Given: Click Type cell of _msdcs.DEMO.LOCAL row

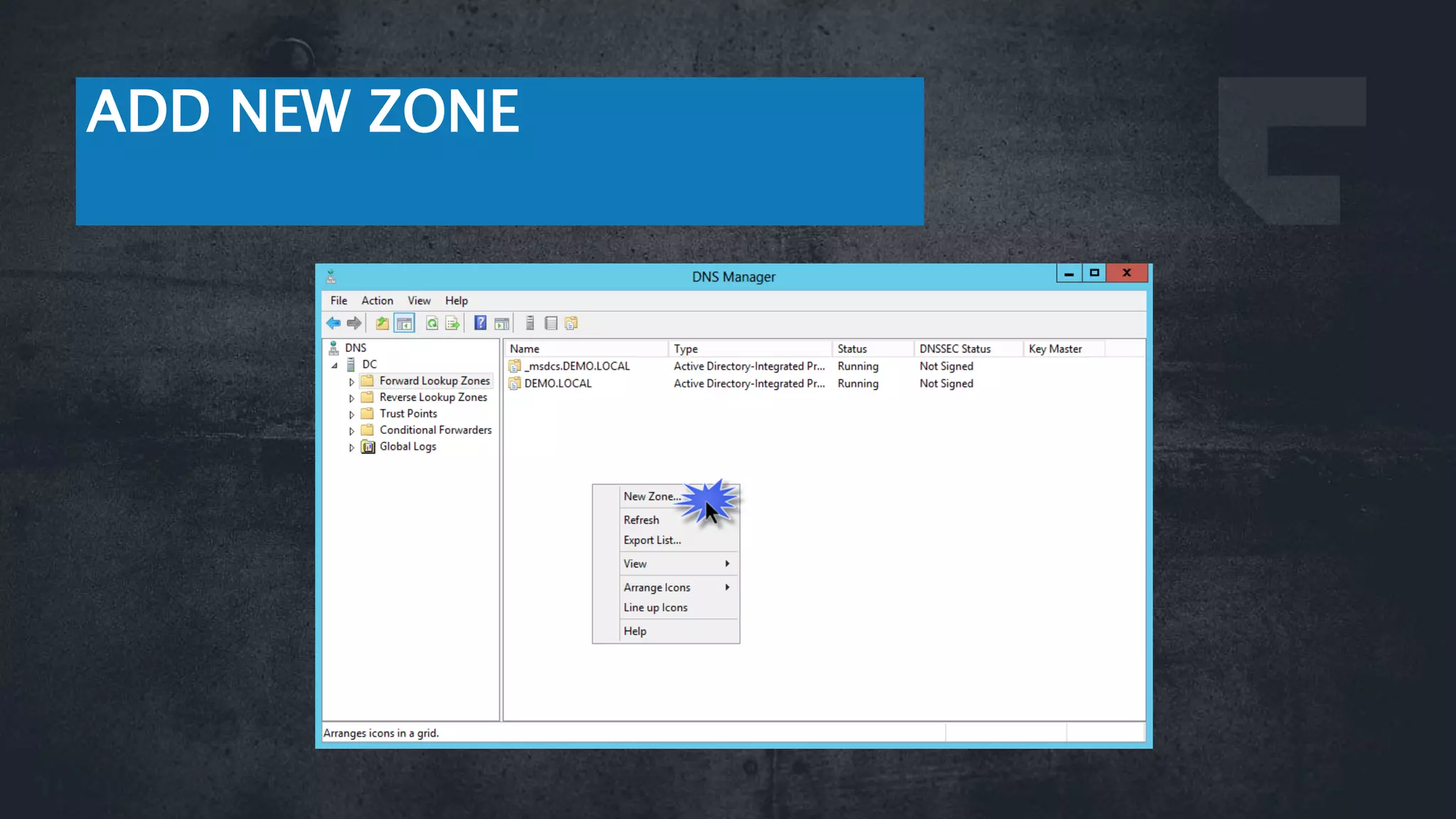Looking at the screenshot, I should pyautogui.click(x=749, y=366).
